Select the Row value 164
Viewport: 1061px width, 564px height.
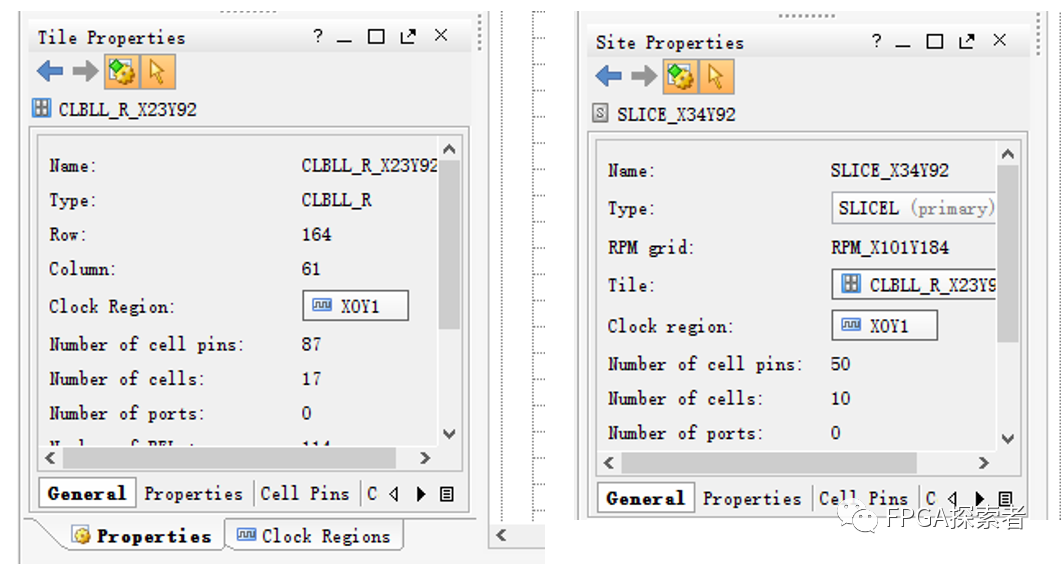click(316, 235)
